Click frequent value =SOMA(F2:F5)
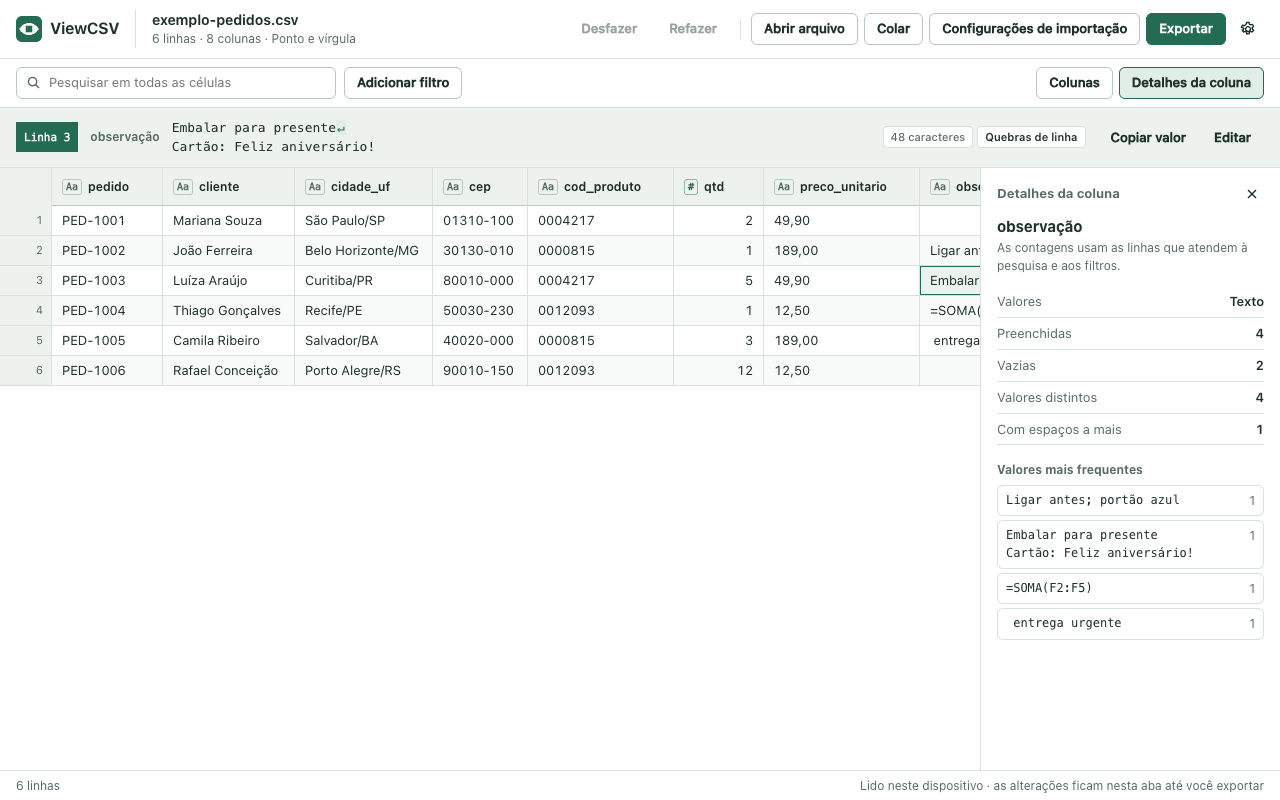This screenshot has height=800, width=1280. pos(1130,589)
